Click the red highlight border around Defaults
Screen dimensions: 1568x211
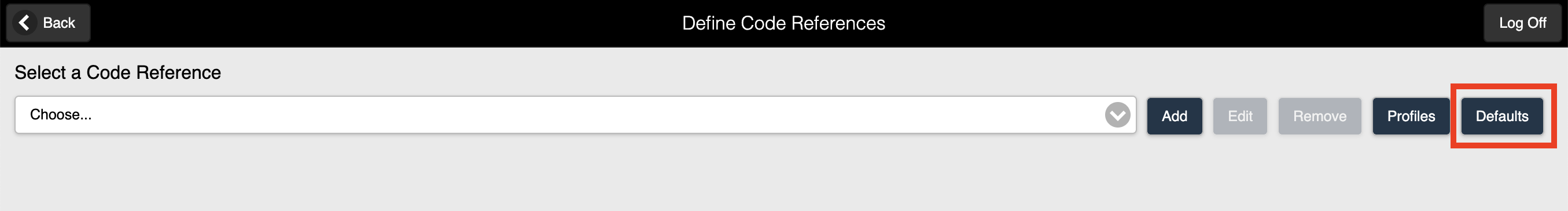(1503, 86)
